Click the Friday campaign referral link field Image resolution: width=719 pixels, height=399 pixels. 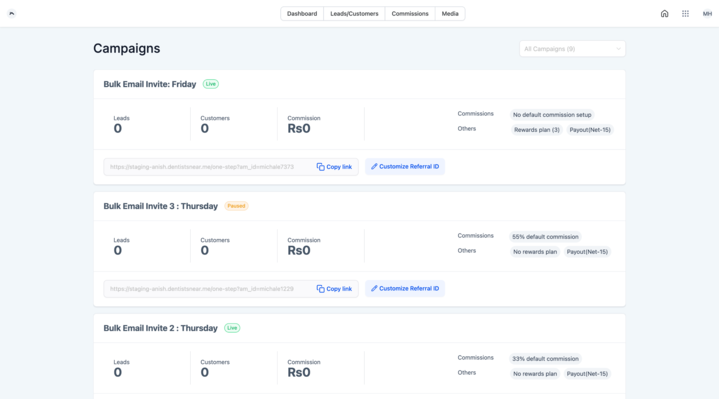[x=207, y=167]
